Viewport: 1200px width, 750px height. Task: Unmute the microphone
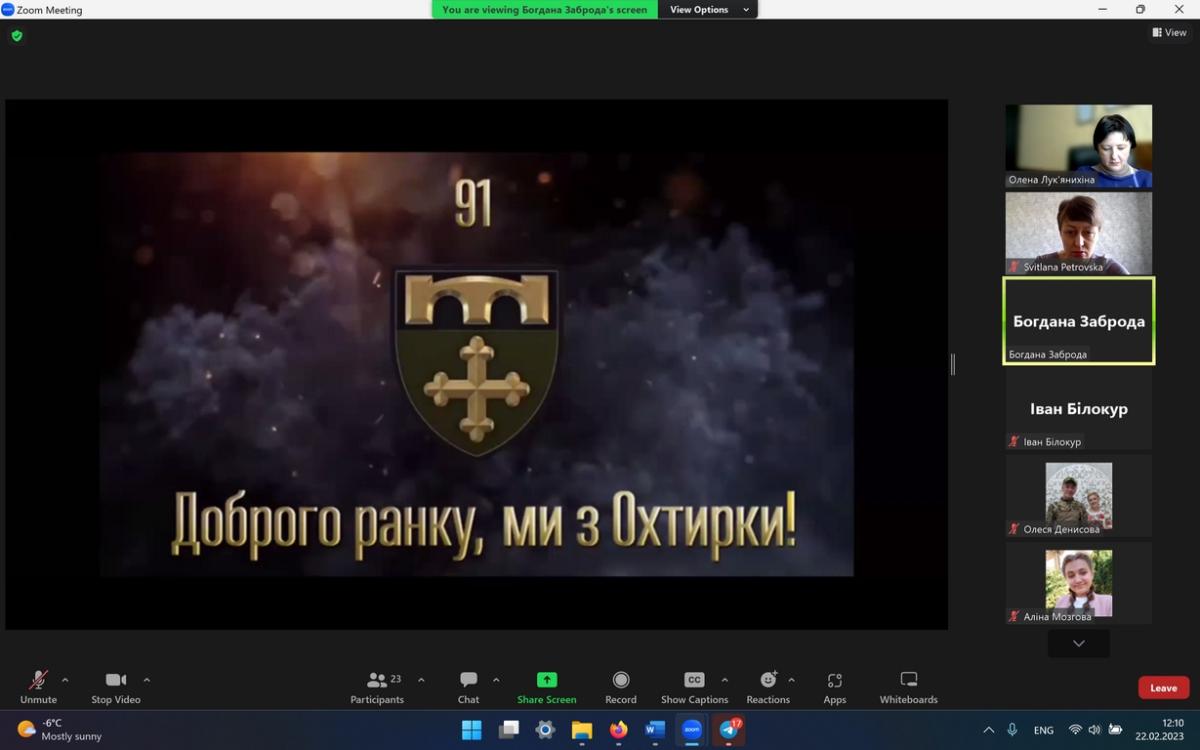click(38, 680)
